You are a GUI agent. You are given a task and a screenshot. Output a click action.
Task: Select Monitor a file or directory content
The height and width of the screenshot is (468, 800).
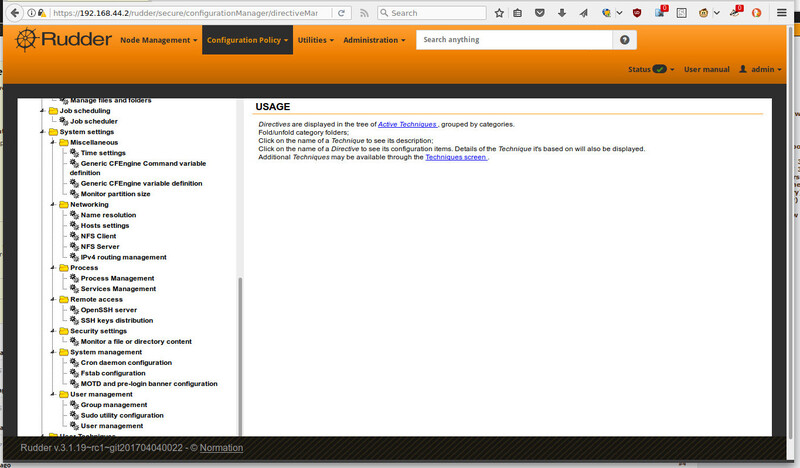tap(136, 341)
